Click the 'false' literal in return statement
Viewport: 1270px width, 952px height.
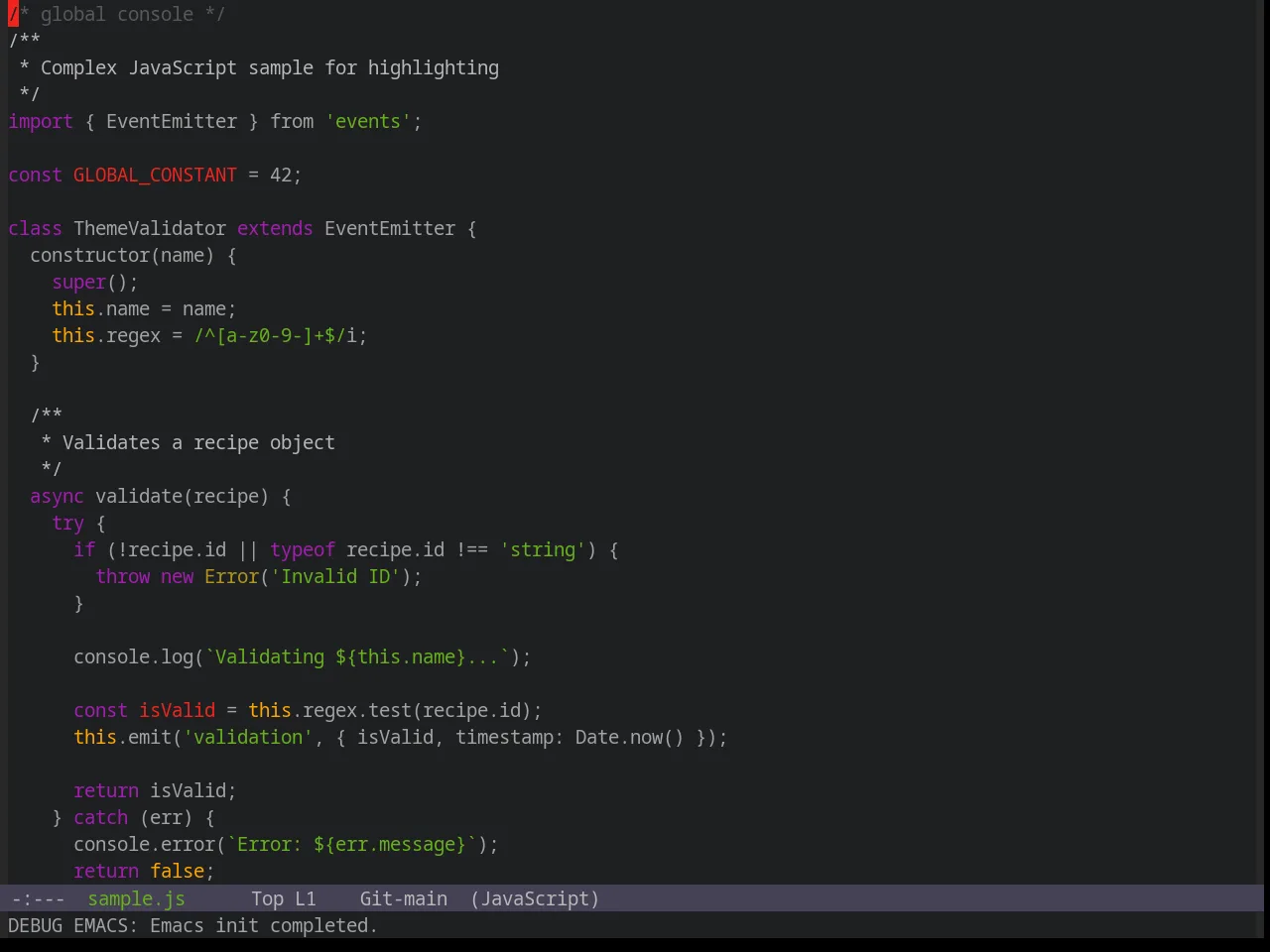(177, 871)
